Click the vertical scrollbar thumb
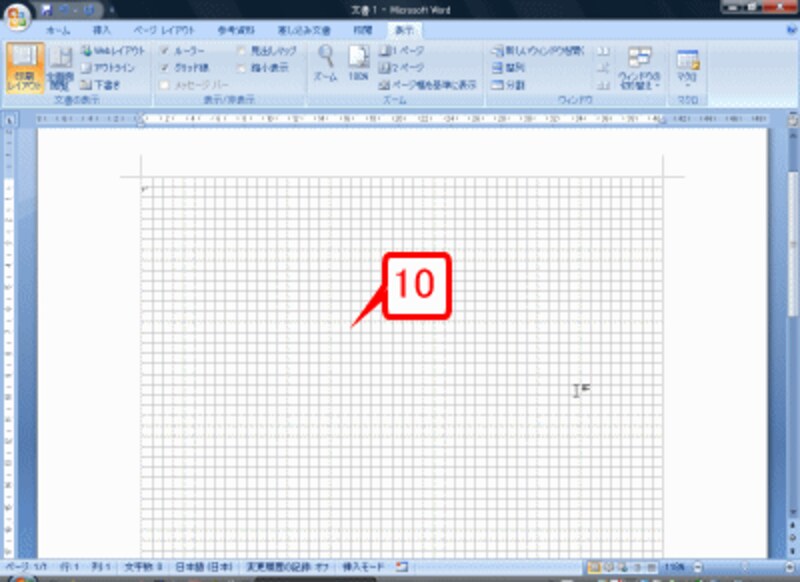Image resolution: width=800 pixels, height=582 pixels. pyautogui.click(x=792, y=245)
